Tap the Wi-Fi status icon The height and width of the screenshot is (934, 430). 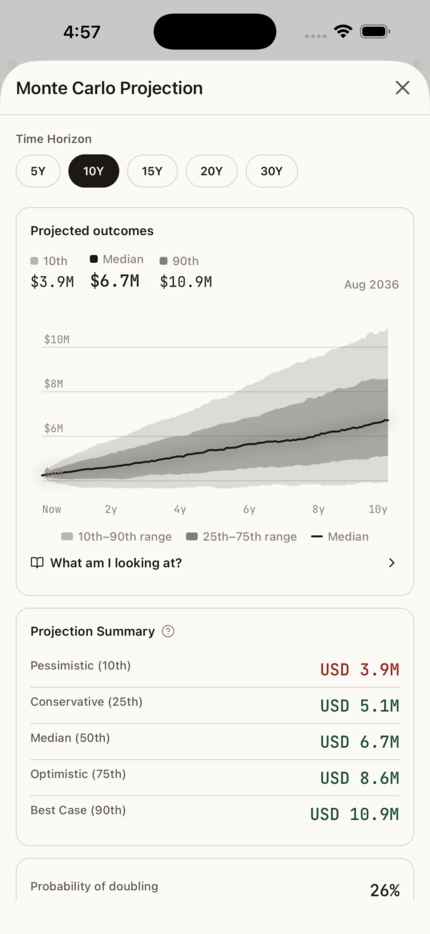point(343,32)
